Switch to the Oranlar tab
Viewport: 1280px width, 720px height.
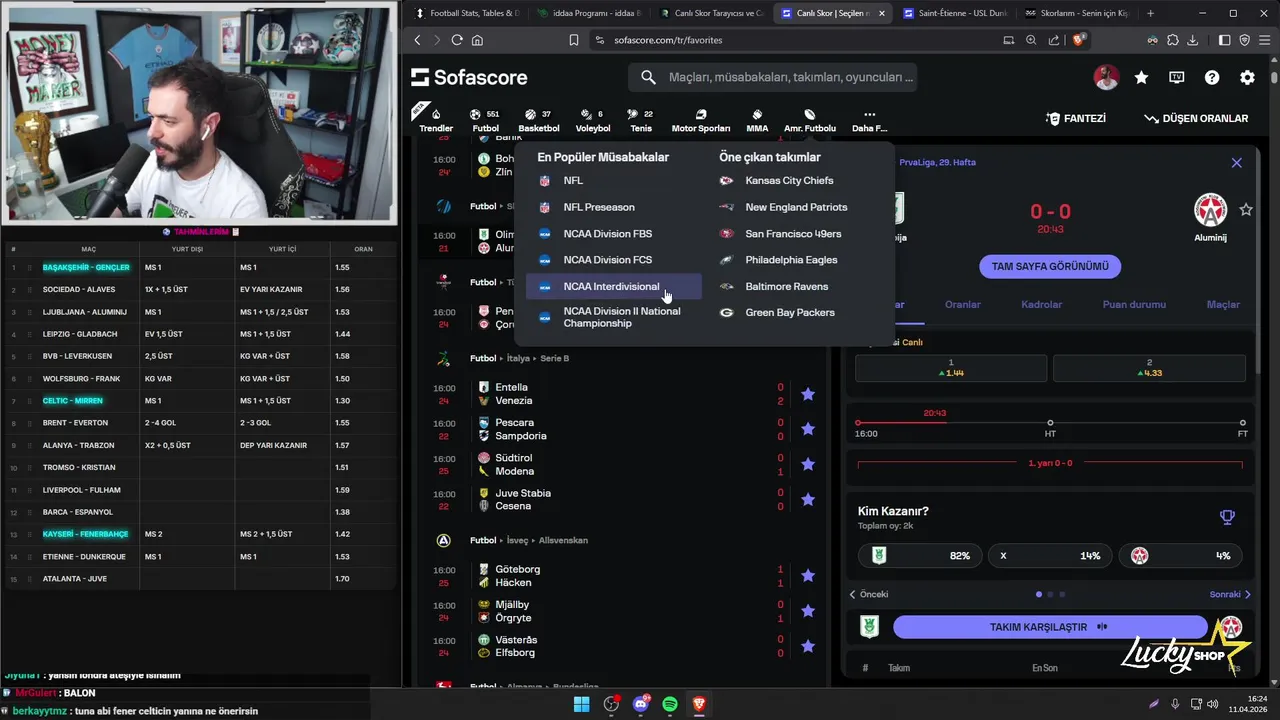click(x=963, y=304)
